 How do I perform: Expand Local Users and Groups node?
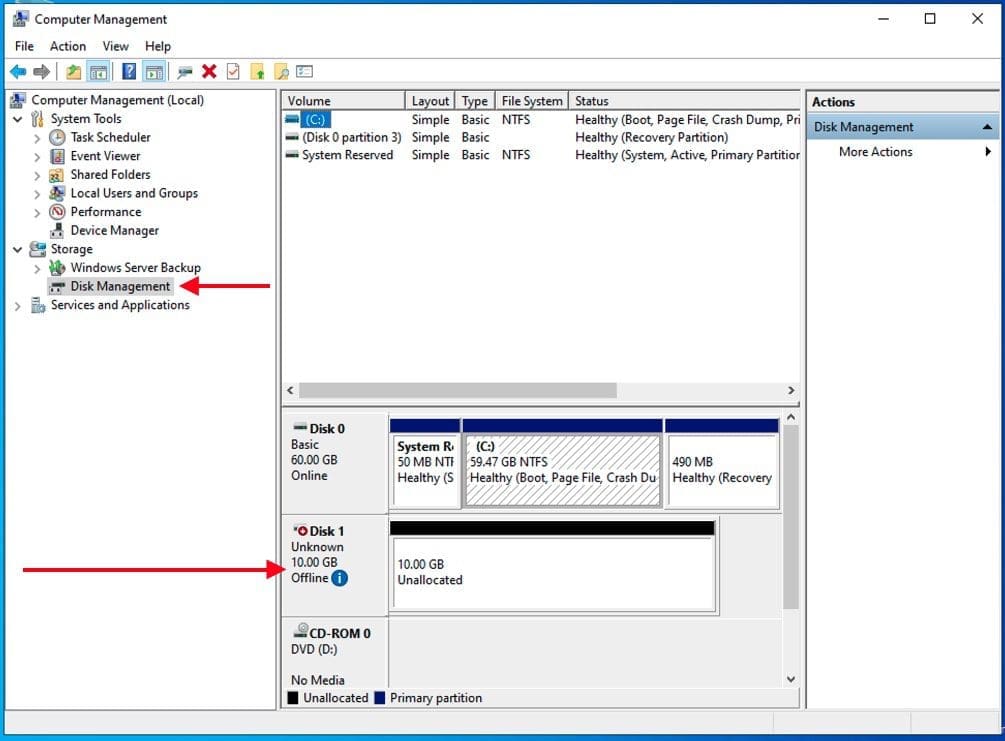37,194
